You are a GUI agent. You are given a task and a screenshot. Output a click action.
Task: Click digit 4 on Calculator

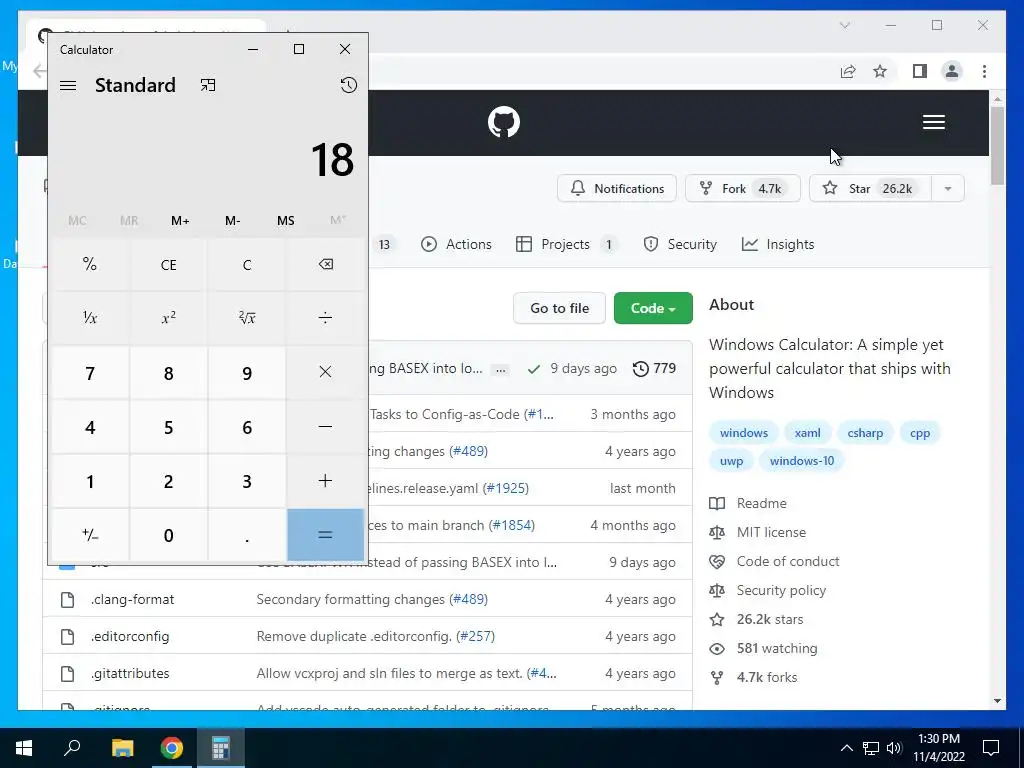click(x=90, y=426)
